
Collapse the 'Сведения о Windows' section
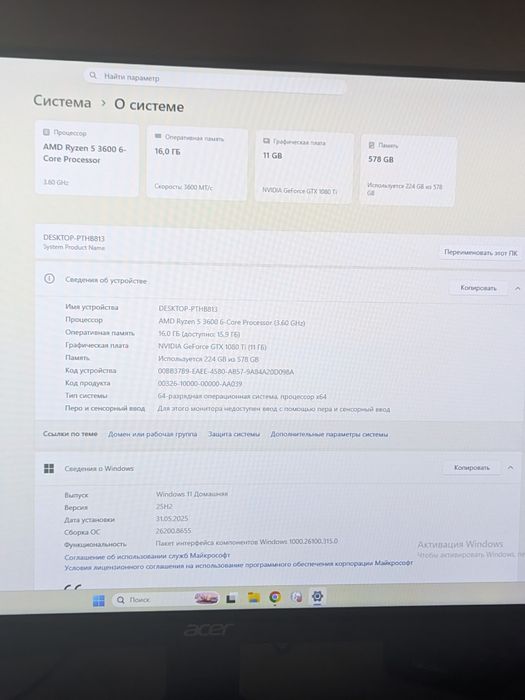(x=510, y=468)
